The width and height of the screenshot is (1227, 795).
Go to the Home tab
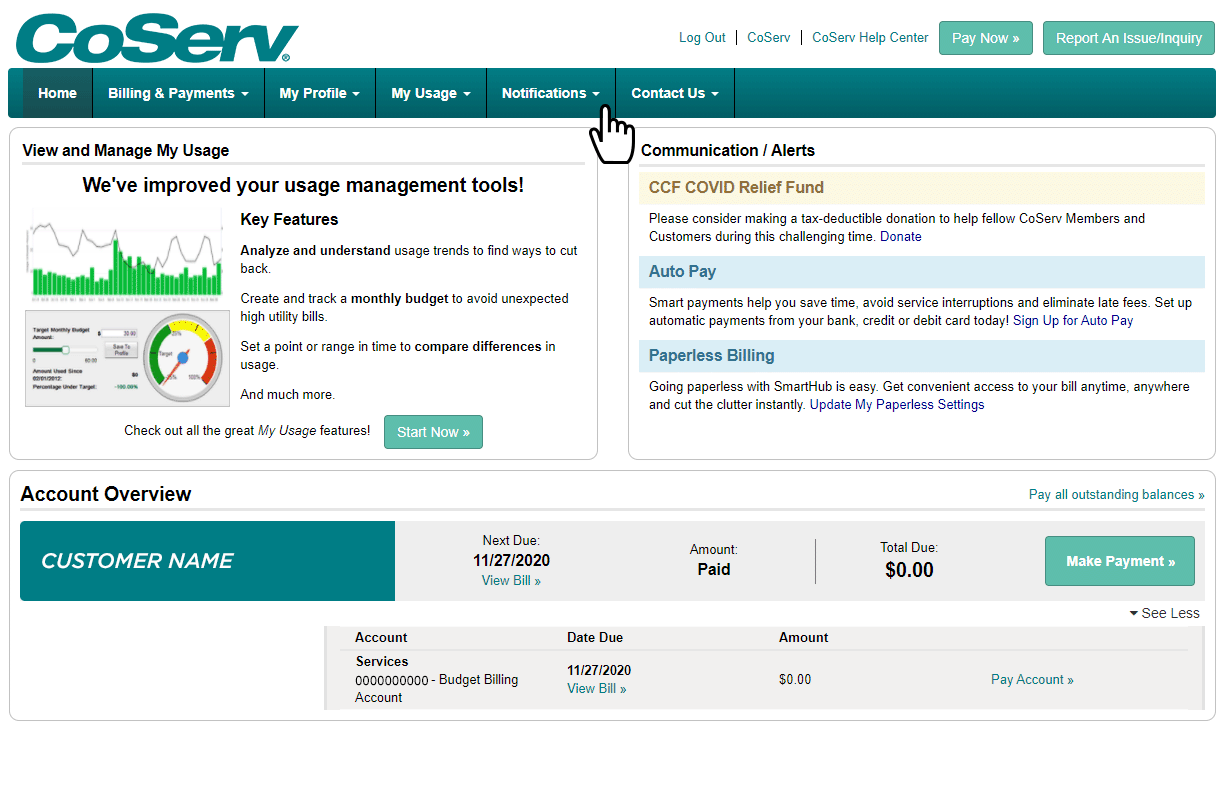[x=57, y=93]
